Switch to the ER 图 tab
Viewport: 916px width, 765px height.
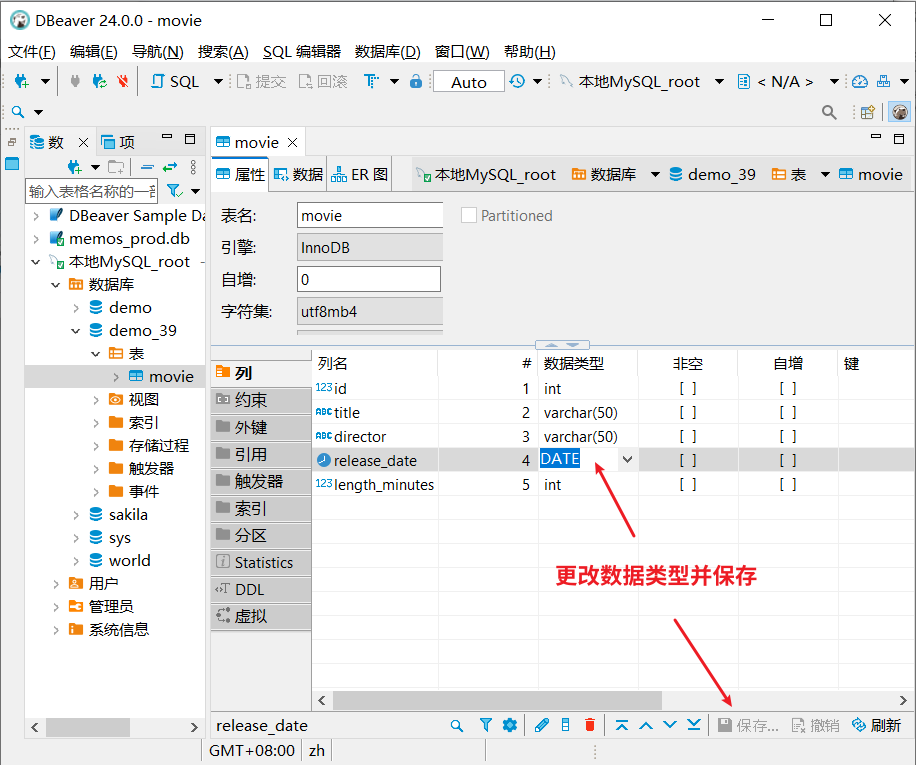click(x=359, y=174)
